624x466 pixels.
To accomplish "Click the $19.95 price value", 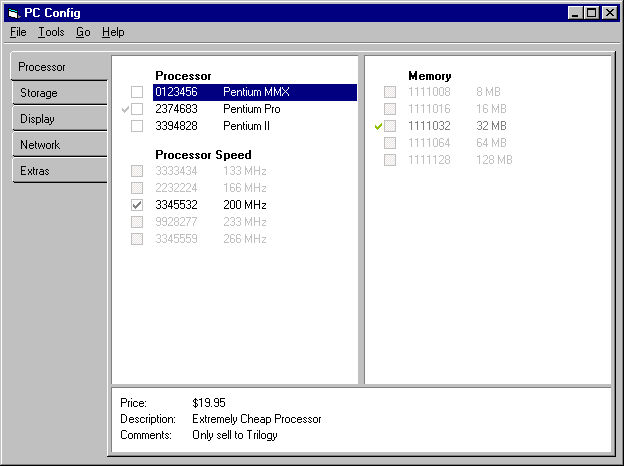I will 209,403.
